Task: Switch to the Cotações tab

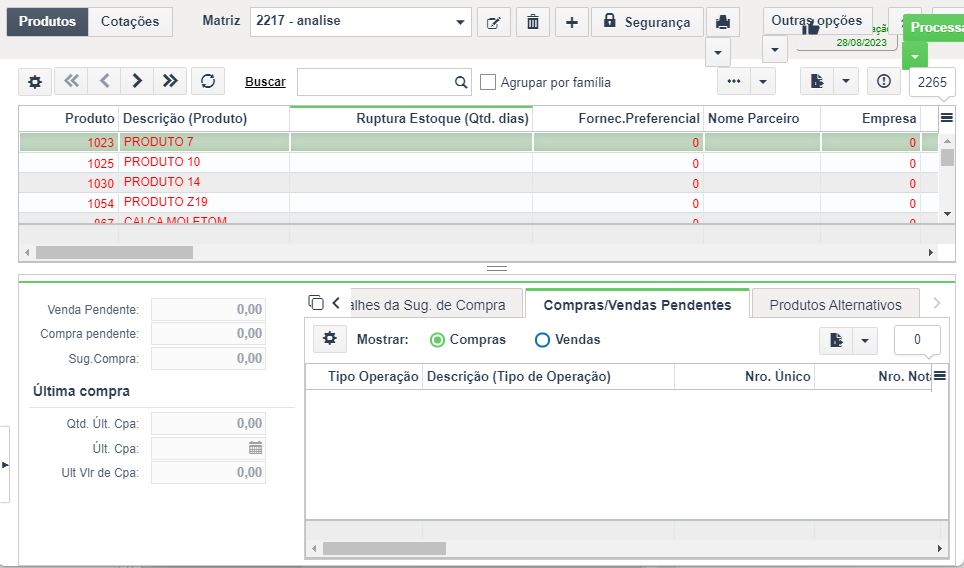Action: click(x=130, y=22)
